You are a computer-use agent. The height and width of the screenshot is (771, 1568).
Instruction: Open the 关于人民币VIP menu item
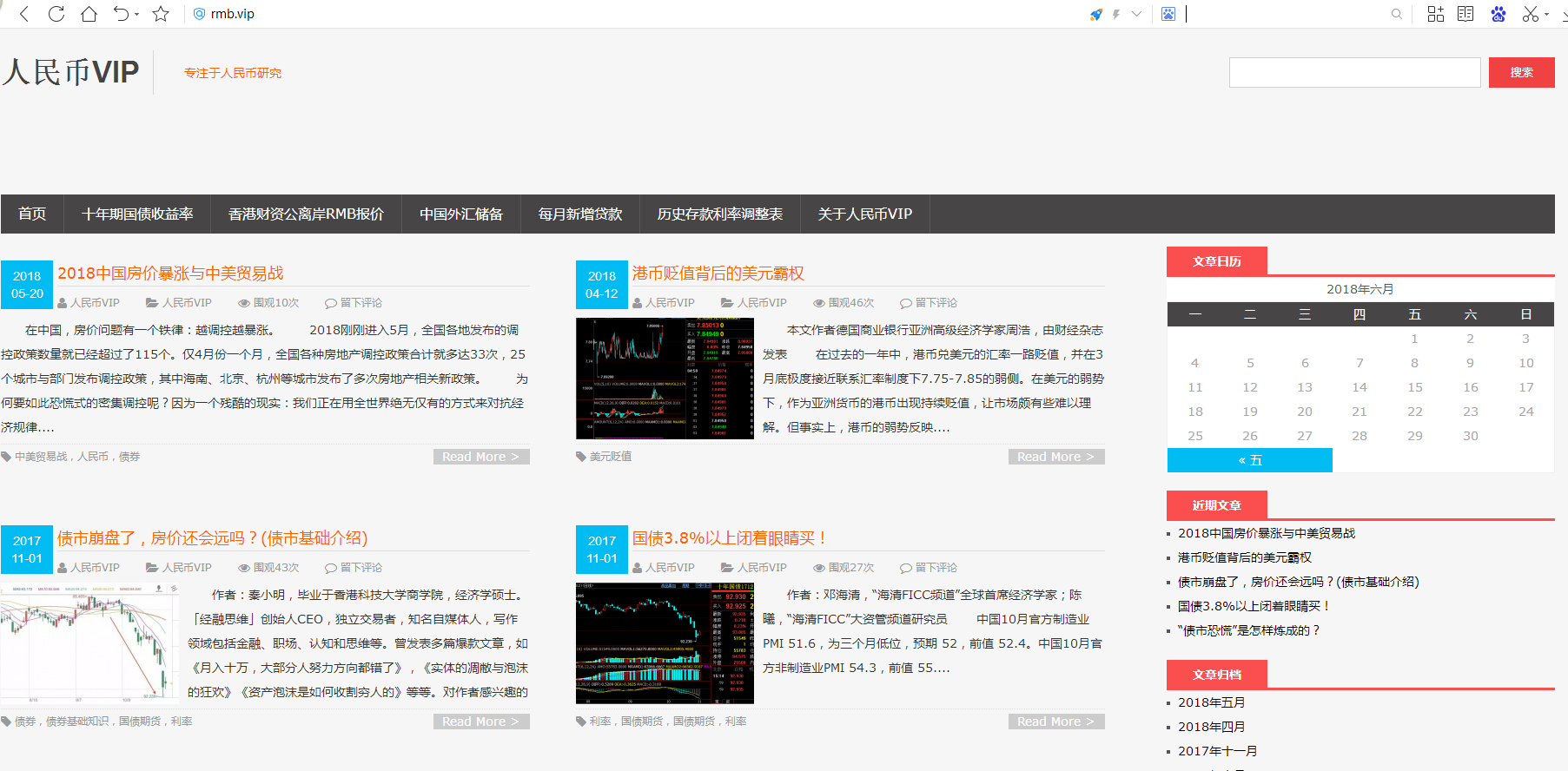[x=865, y=214]
